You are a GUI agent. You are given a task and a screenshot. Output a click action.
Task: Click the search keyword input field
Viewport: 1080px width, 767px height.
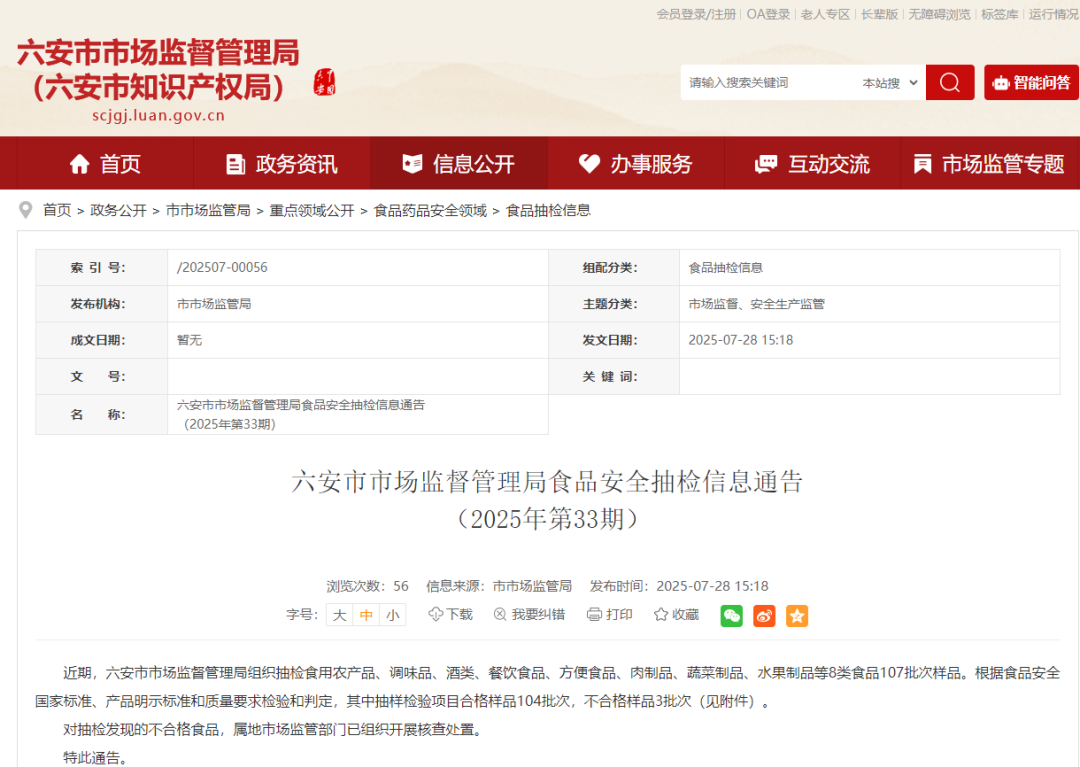pyautogui.click(x=768, y=83)
